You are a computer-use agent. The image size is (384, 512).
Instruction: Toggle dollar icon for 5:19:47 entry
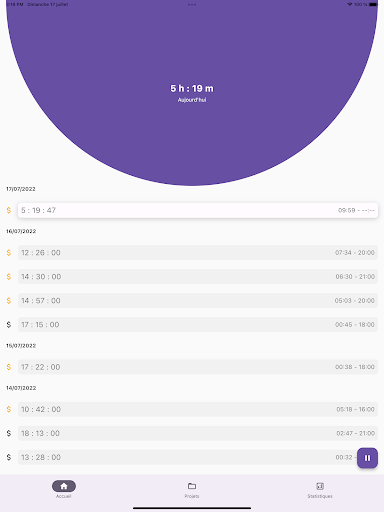9,210
